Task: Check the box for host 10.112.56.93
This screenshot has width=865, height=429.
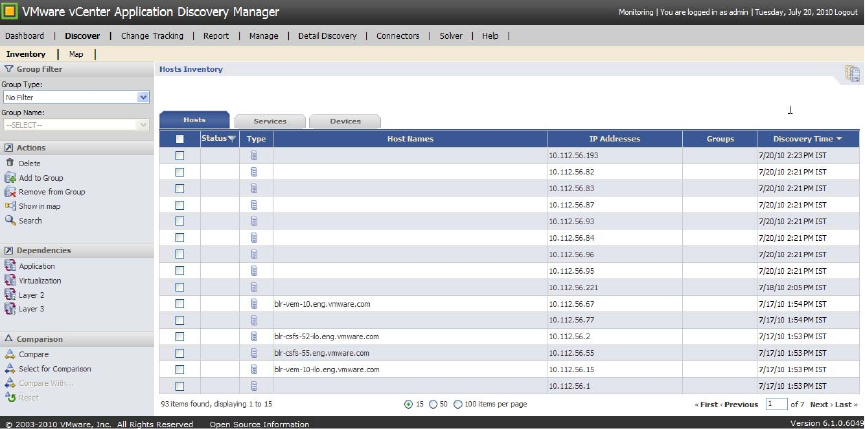Action: (x=179, y=221)
